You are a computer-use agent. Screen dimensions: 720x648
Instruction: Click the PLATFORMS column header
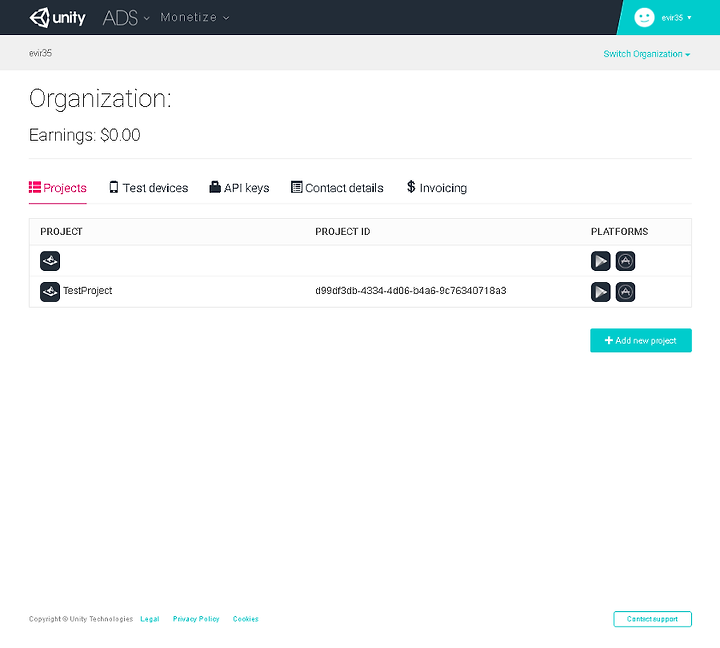(619, 231)
